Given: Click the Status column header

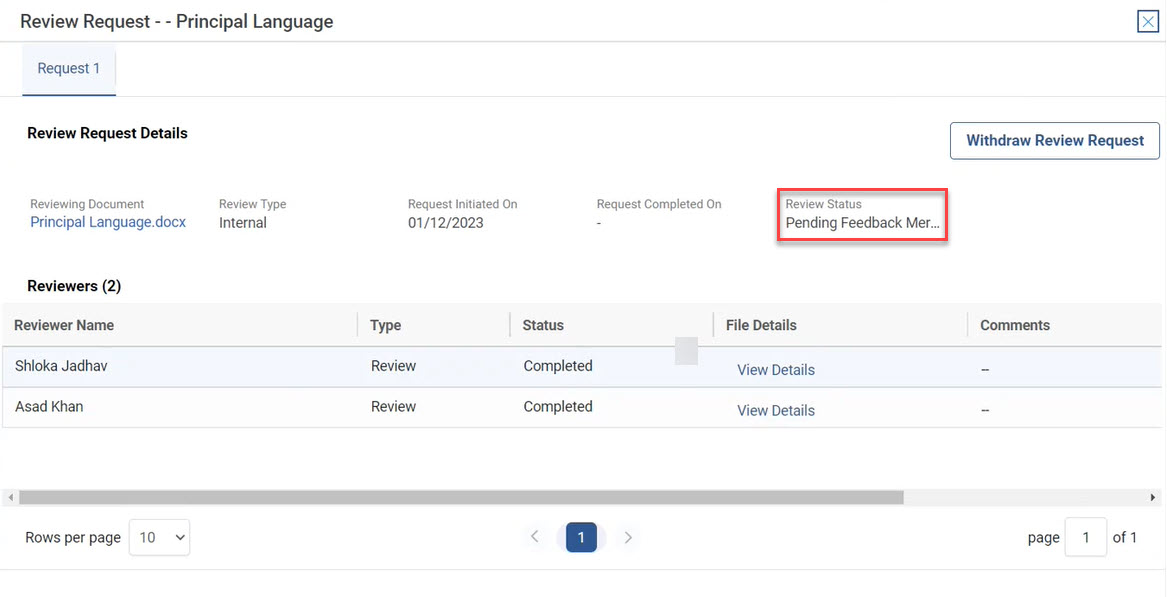Looking at the screenshot, I should [x=543, y=325].
